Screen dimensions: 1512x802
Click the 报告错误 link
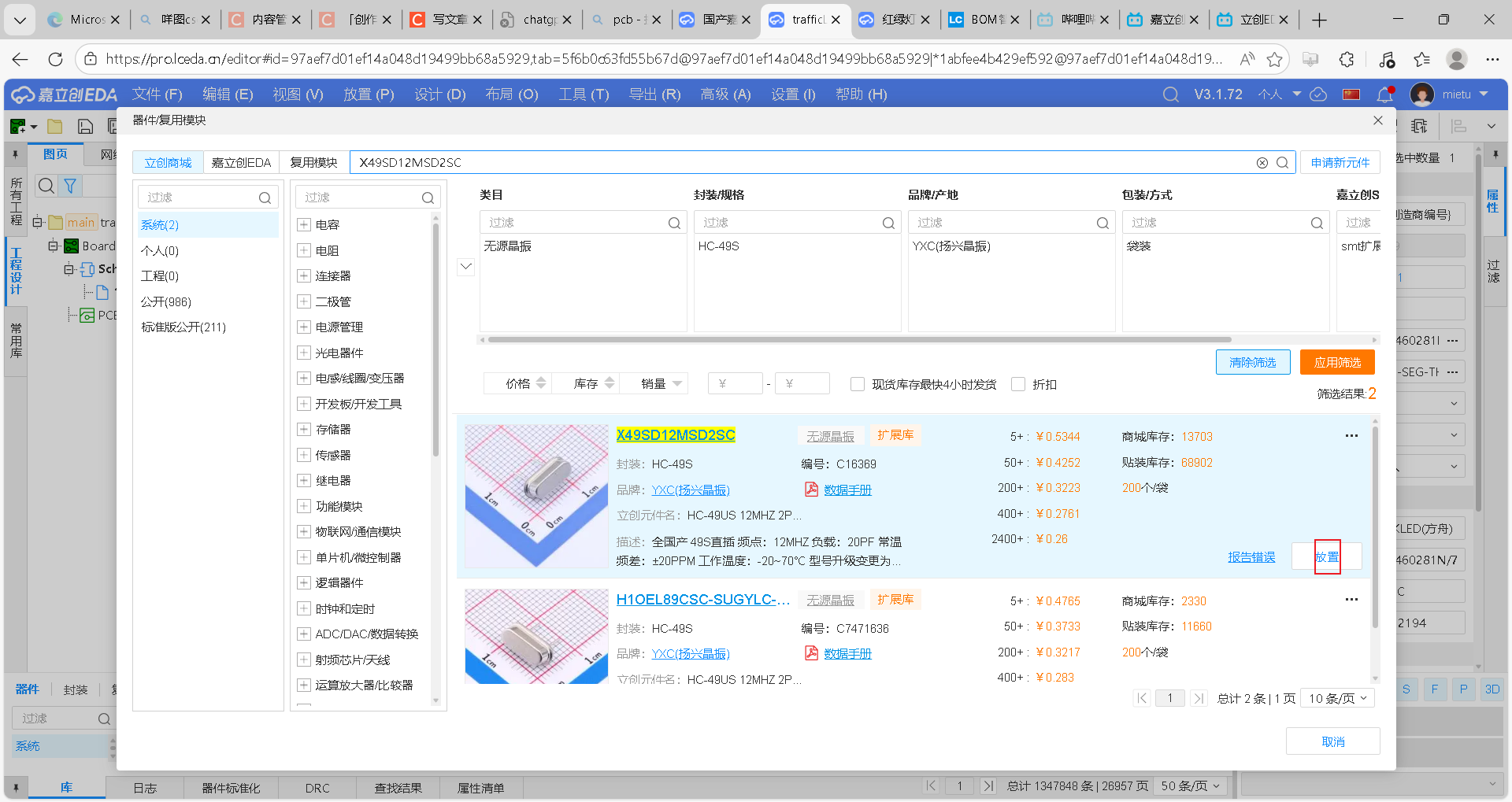pos(1251,556)
